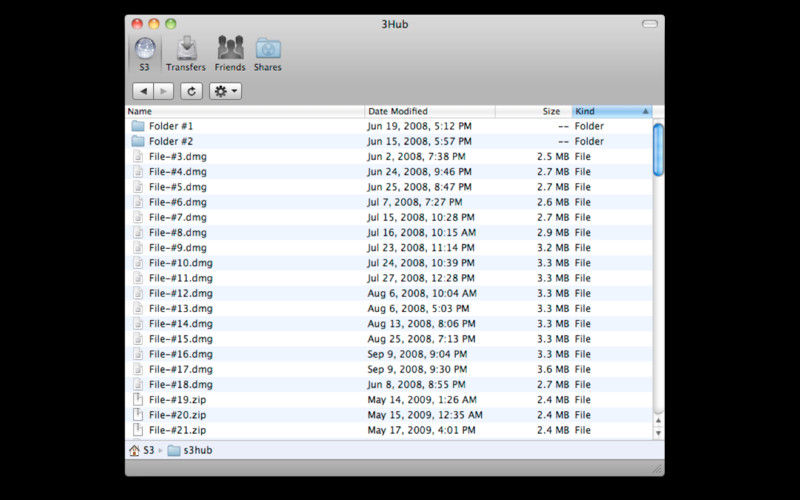The width and height of the screenshot is (800, 500).
Task: Click date Sep 9, 2008, 9:30 PM
Action: 417,369
